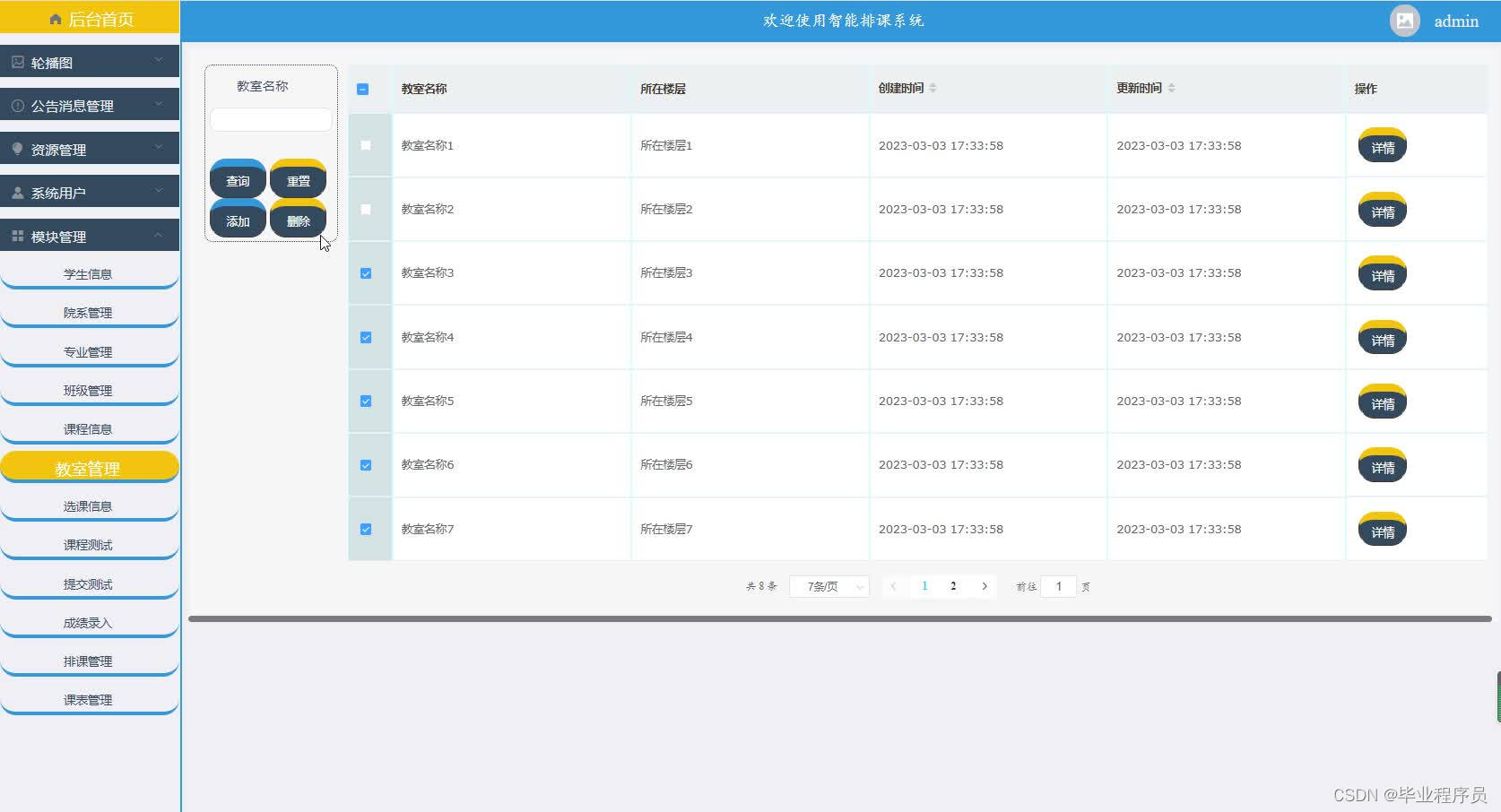Go to page 2 of the table
1501x812 pixels.
click(953, 586)
